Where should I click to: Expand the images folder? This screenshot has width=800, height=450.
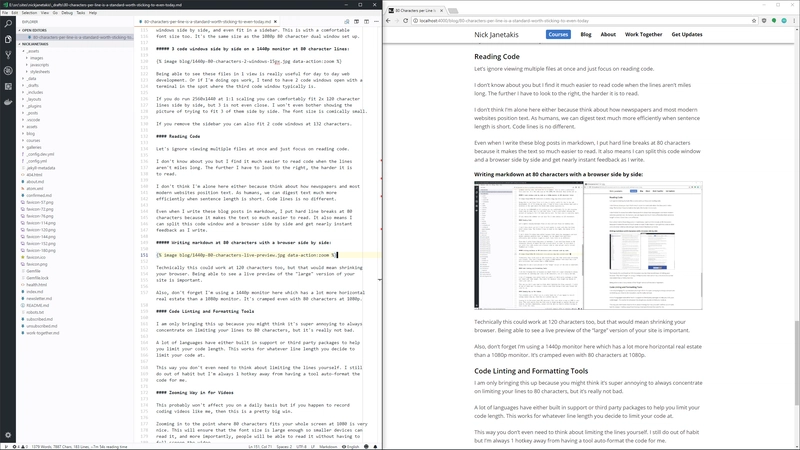[36, 58]
